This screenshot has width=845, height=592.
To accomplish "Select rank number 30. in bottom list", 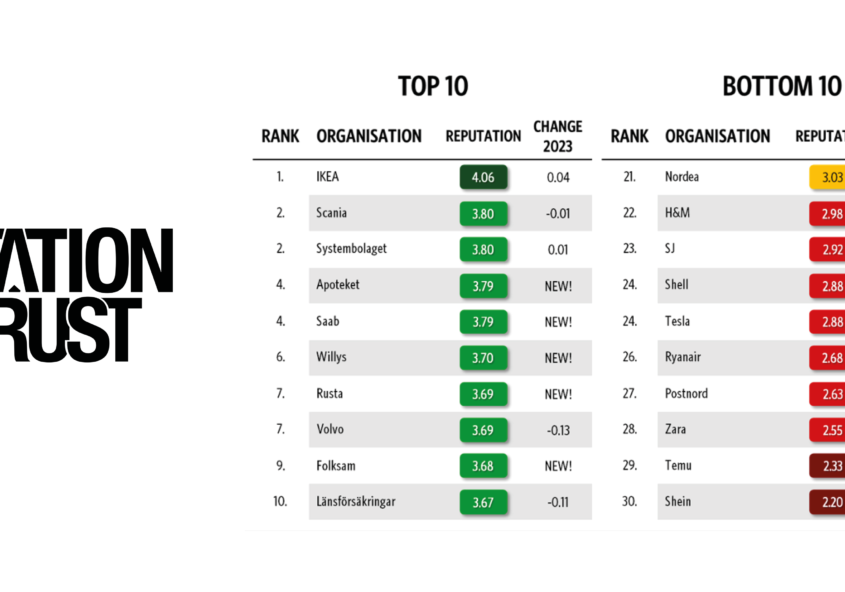I will 629,502.
